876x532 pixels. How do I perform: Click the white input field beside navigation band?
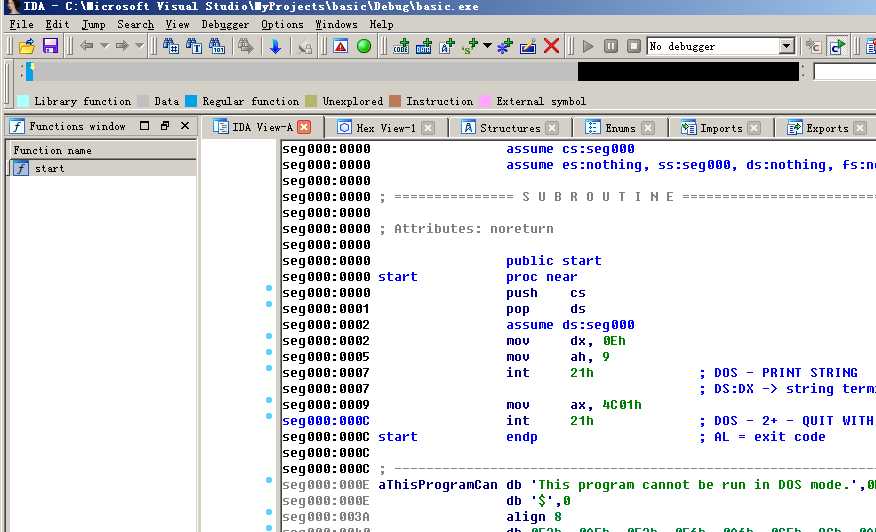pyautogui.click(x=845, y=72)
